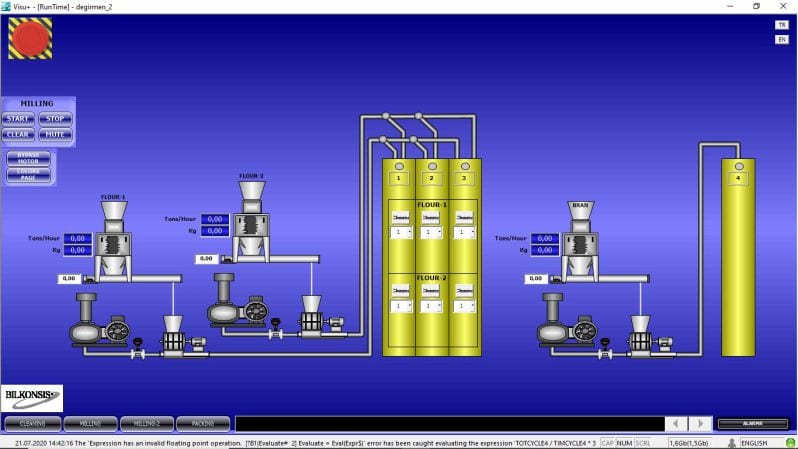Open FLOUR-2 dropdown for silo 2
The image size is (798, 449).
click(431, 306)
